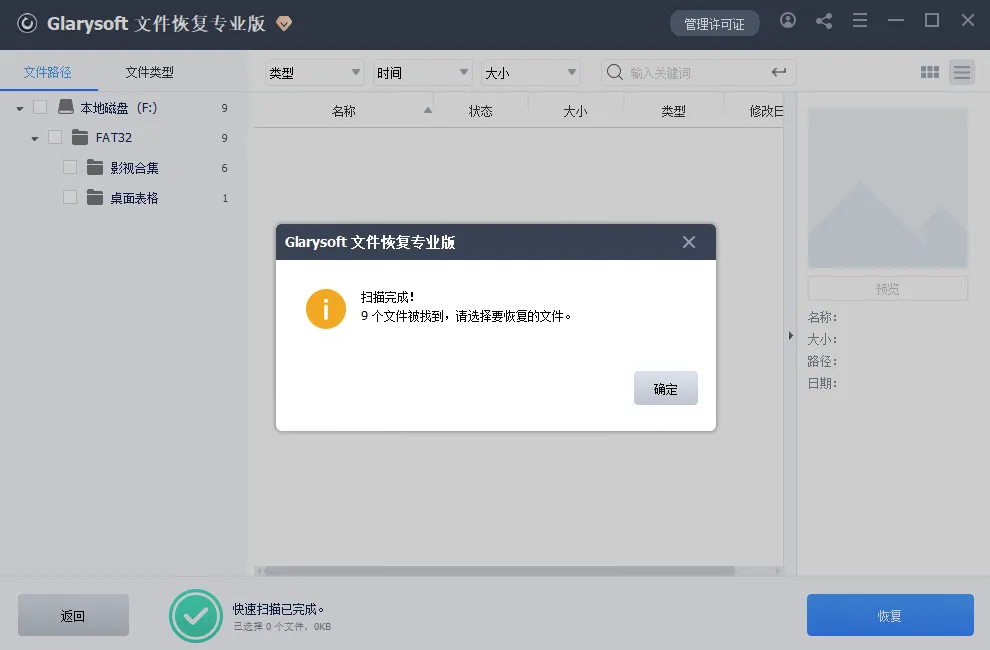Open the user account icon
The height and width of the screenshot is (650, 990).
point(788,20)
